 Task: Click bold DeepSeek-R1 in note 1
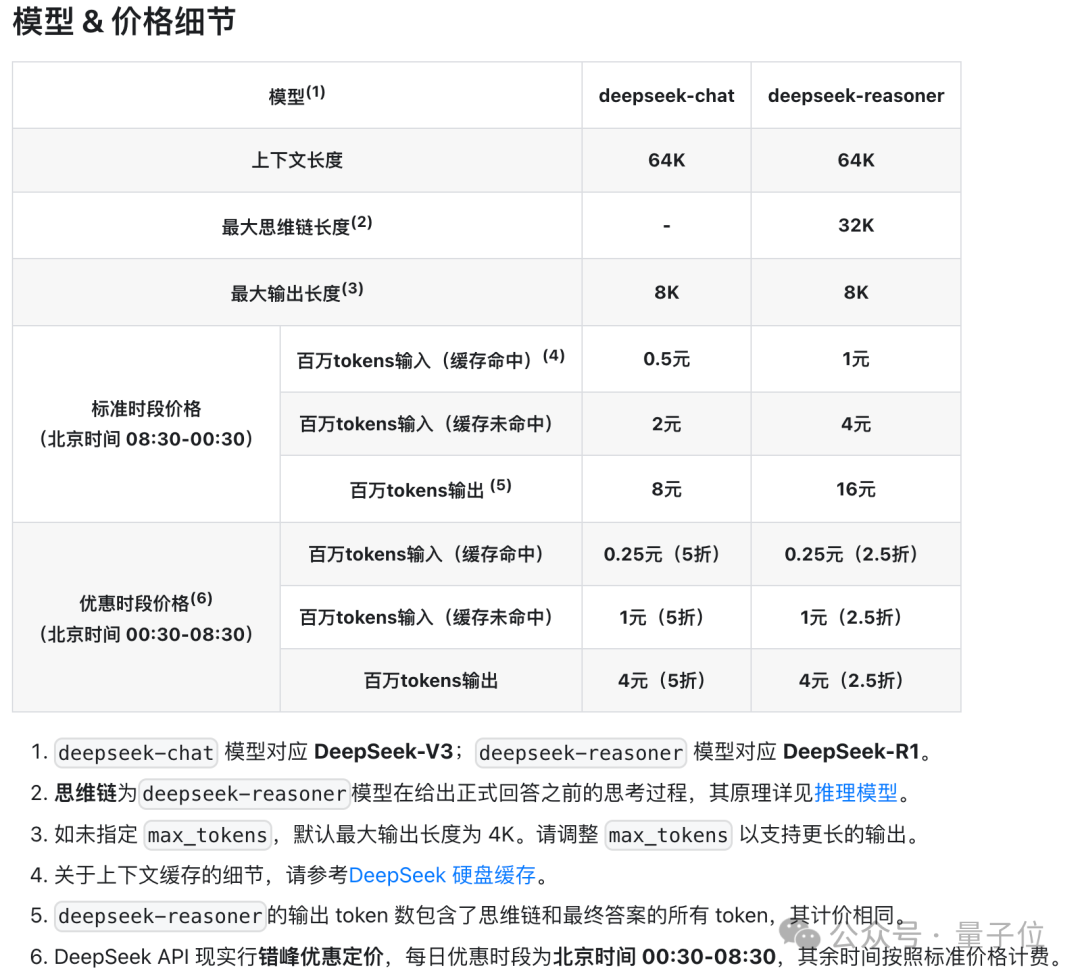click(851, 752)
